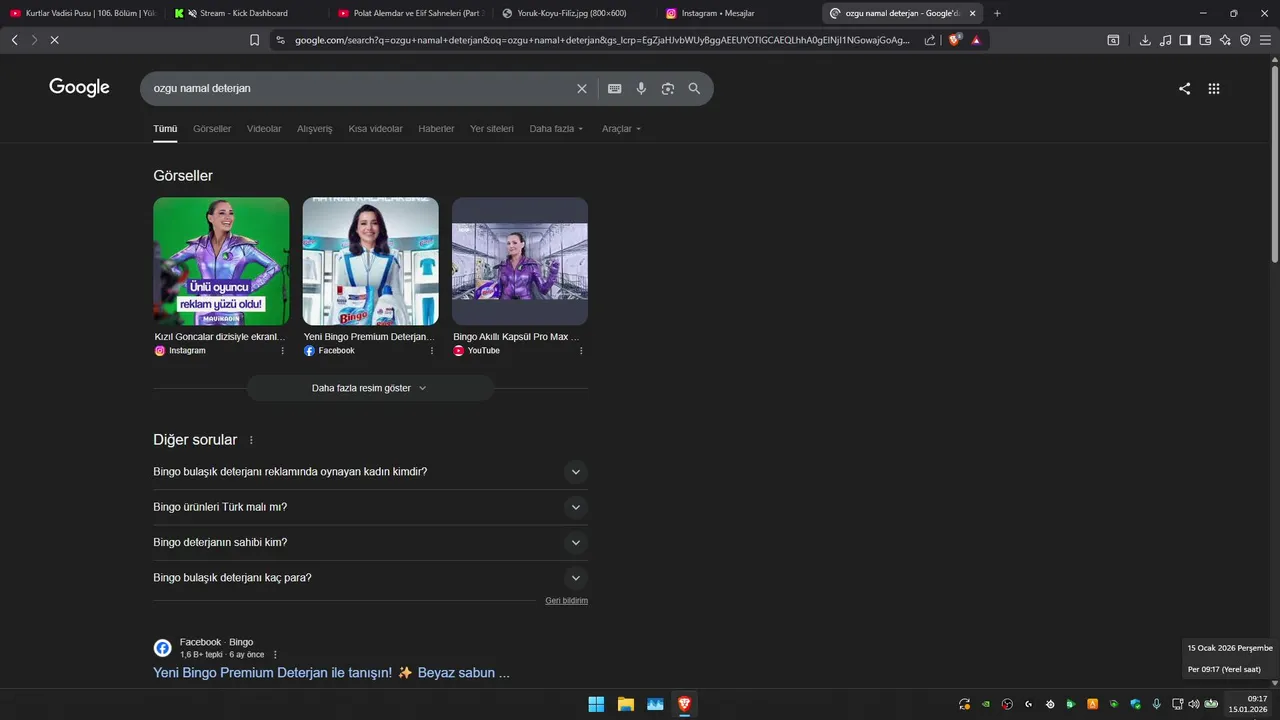Open the Daha fazla dropdown
1280x720 pixels.
(x=556, y=129)
